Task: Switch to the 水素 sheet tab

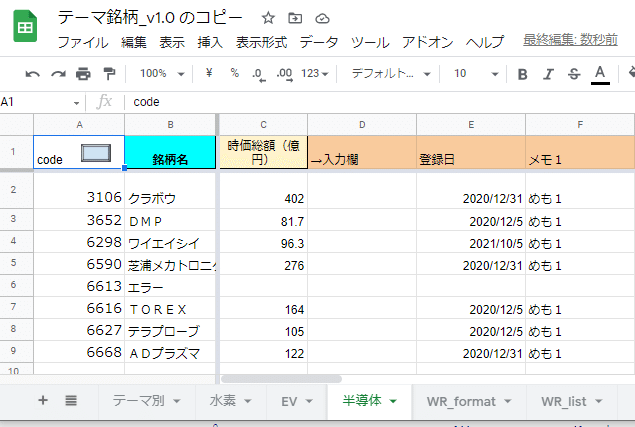Action: 223,401
